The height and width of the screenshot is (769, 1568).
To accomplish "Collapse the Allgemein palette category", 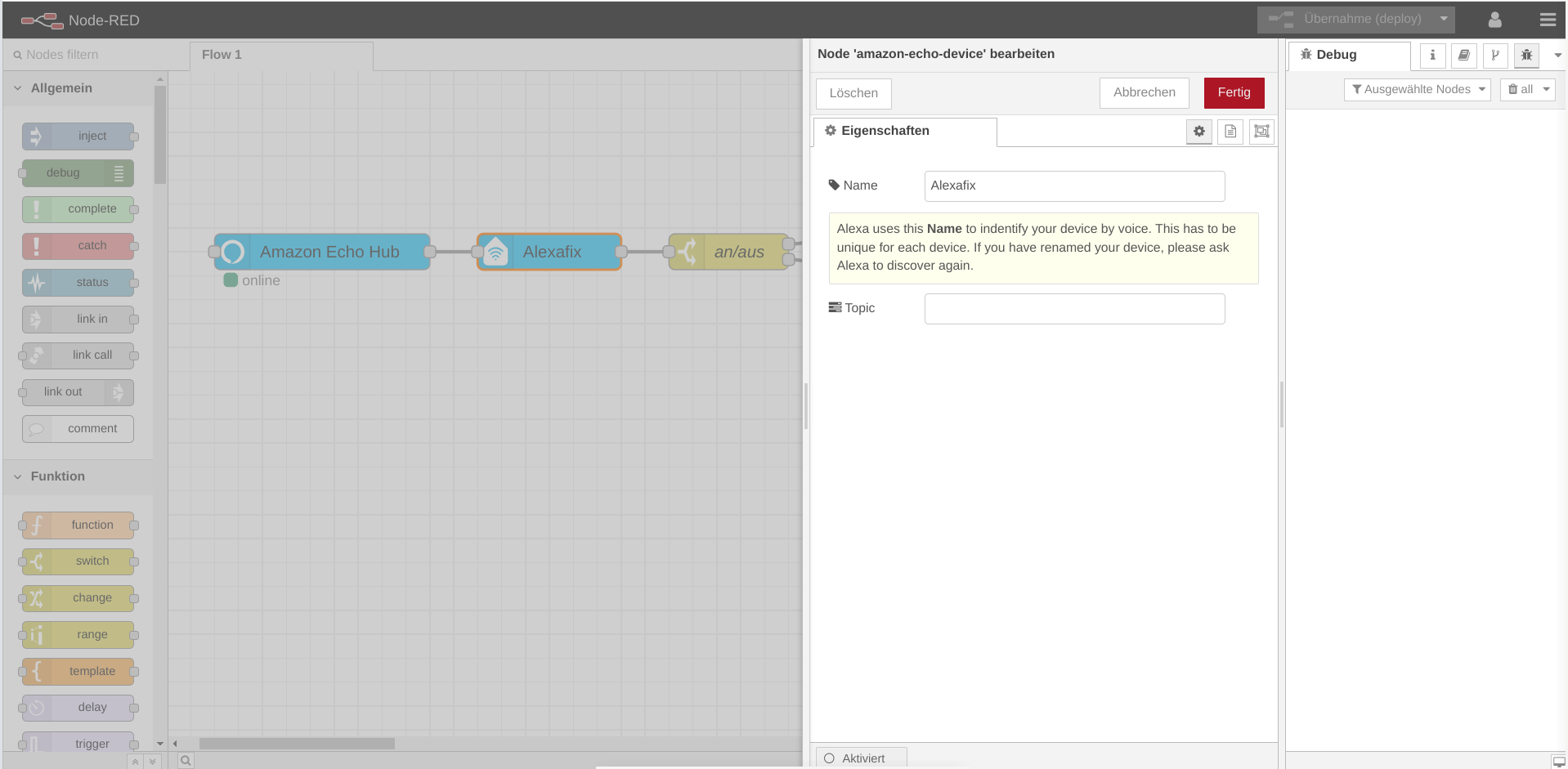I will 78,88.
